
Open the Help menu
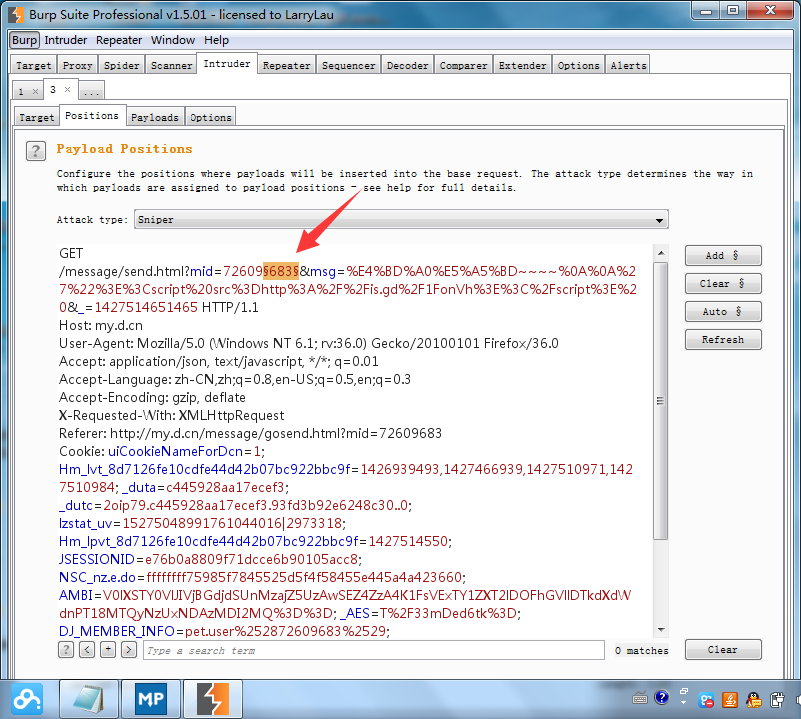pyautogui.click(x=217, y=40)
